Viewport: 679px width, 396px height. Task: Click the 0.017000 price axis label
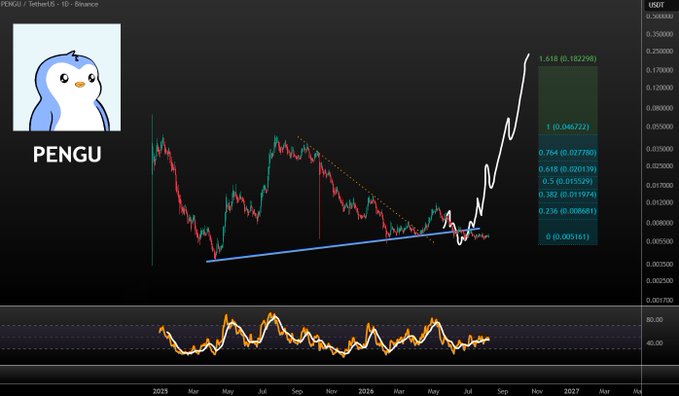tap(660, 185)
